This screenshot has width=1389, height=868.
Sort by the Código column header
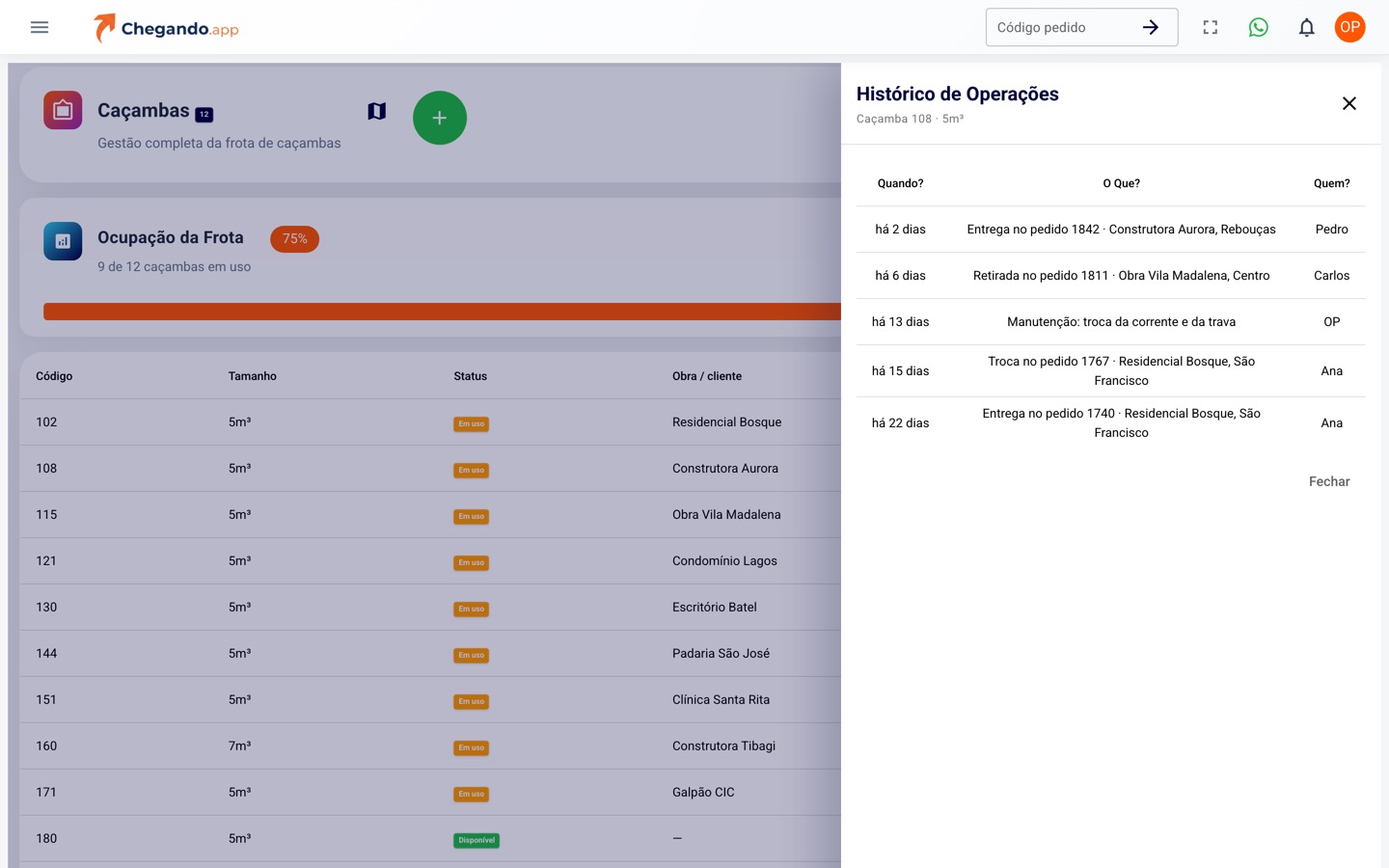(54, 376)
